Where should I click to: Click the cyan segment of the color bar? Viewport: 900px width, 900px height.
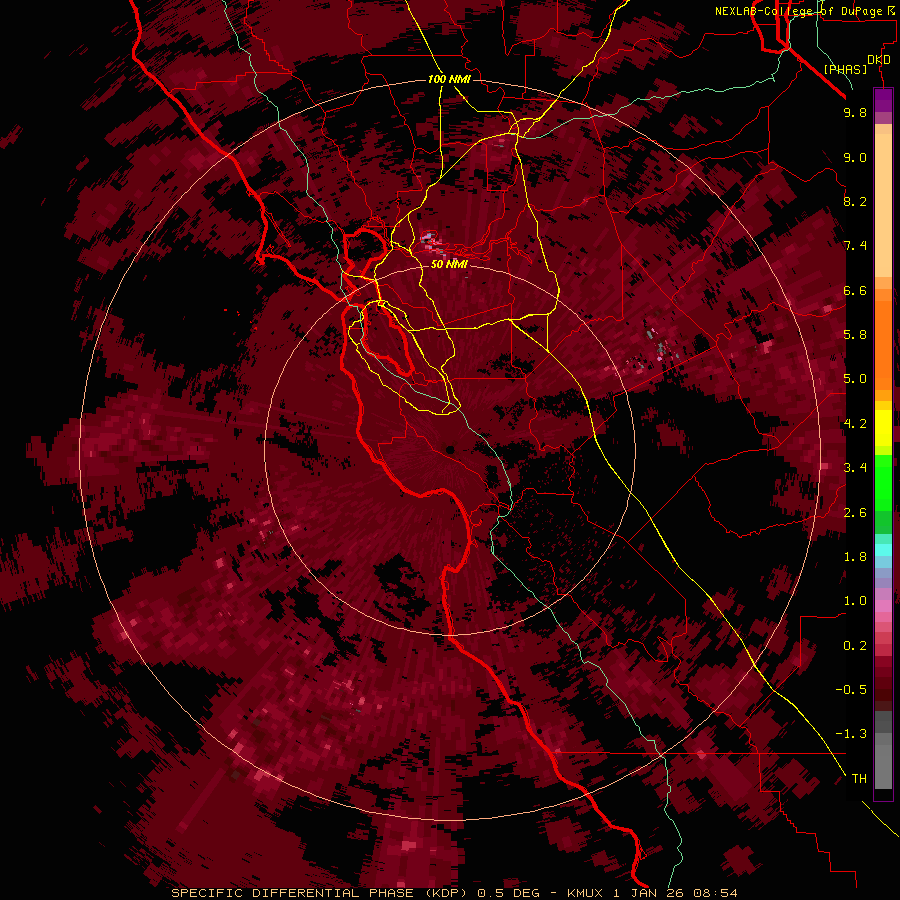pos(883,550)
